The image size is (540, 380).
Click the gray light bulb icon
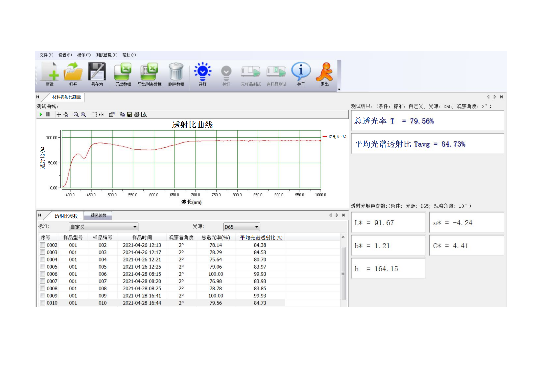pos(226,73)
